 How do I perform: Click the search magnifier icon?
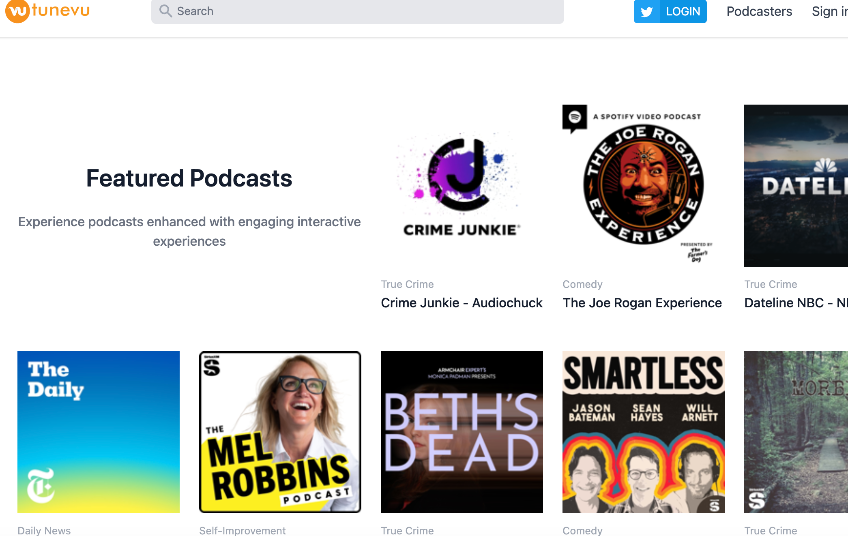[166, 11]
